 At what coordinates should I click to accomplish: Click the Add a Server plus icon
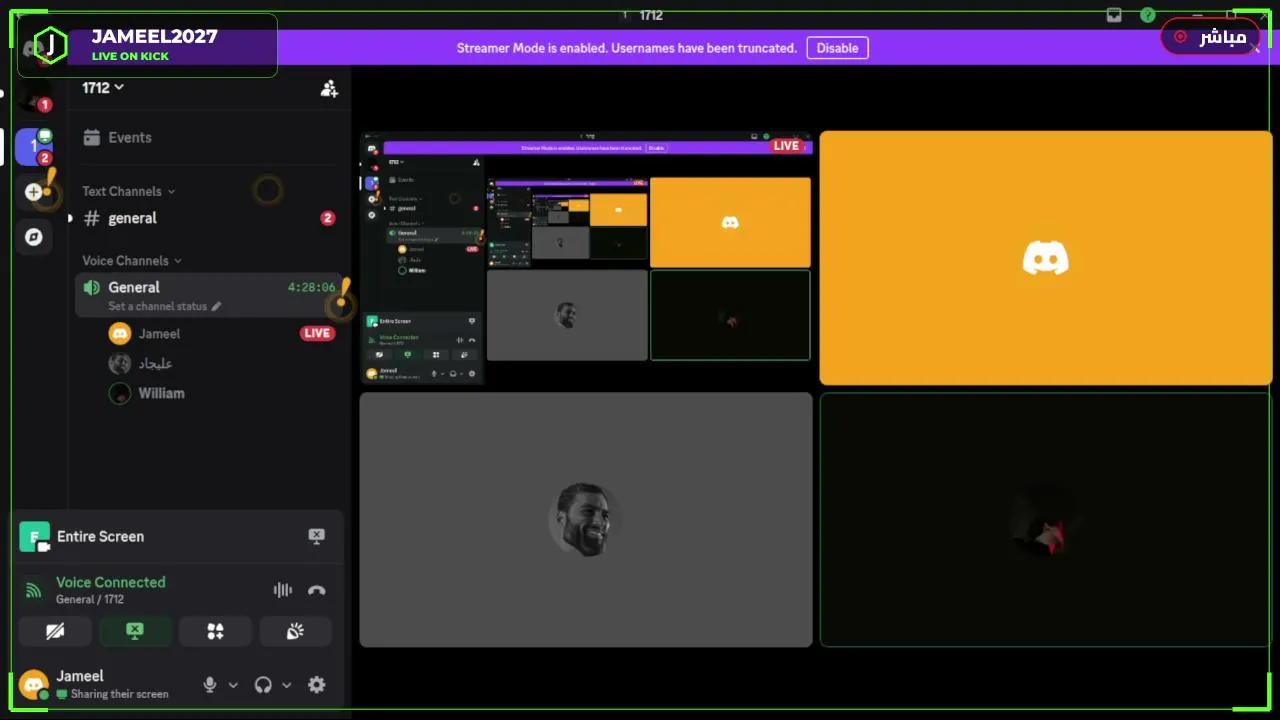[x=34, y=192]
